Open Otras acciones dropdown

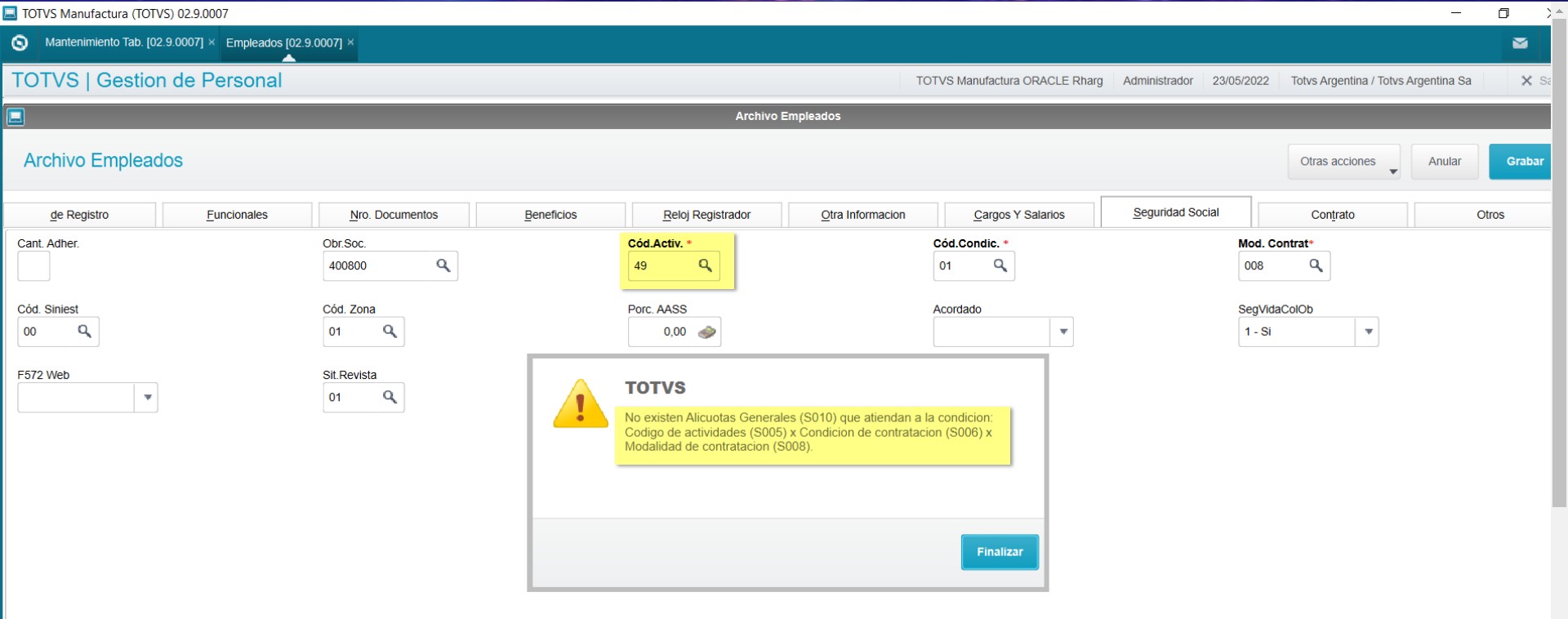[x=1344, y=162]
